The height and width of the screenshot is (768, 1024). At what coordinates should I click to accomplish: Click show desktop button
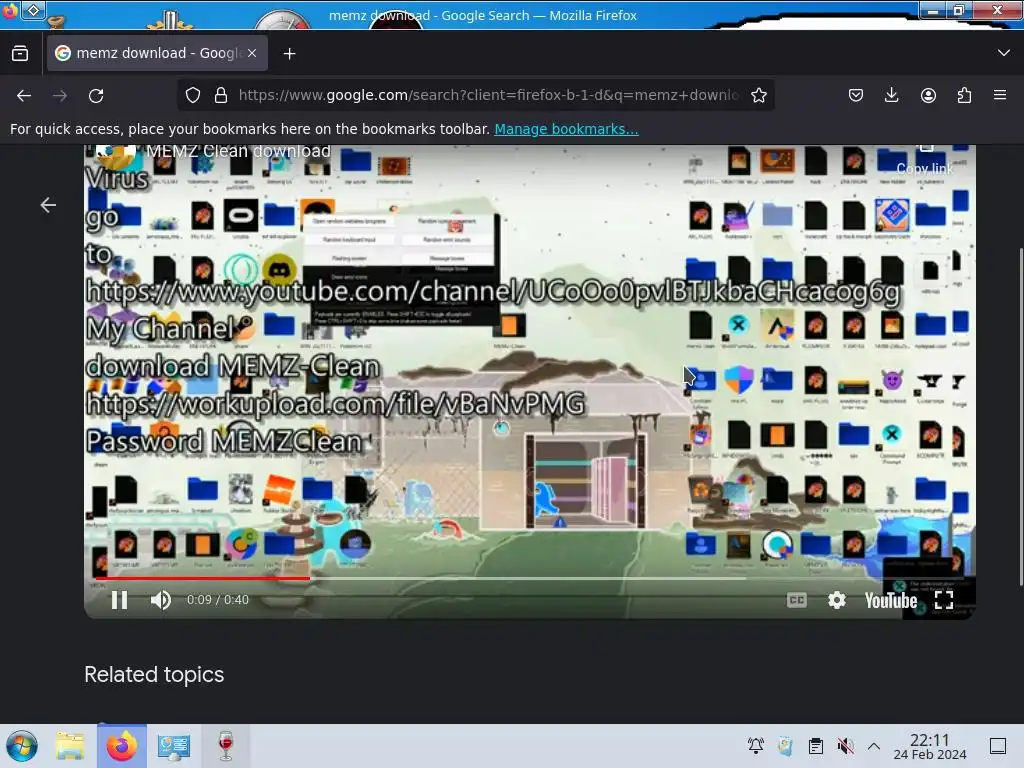pos(998,746)
